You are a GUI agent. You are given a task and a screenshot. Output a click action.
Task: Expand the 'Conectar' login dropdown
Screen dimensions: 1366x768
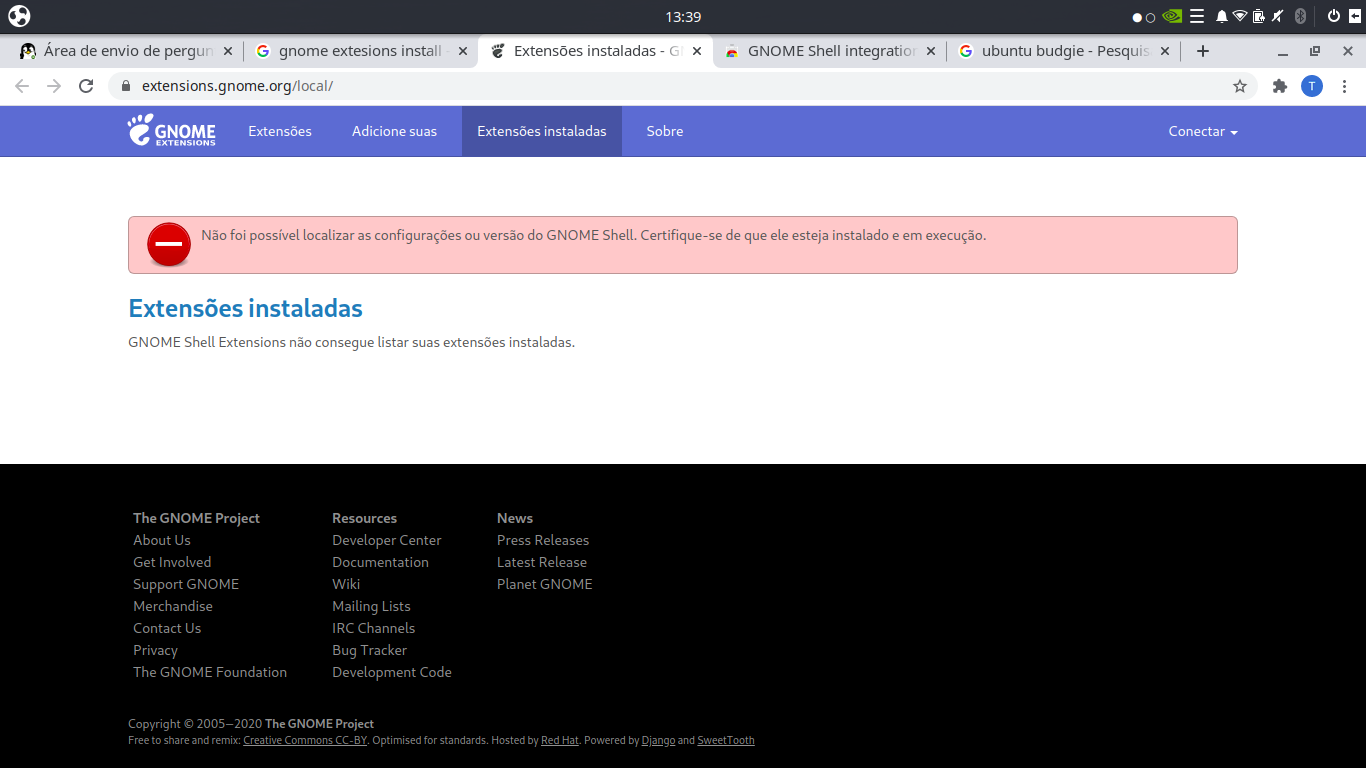click(1203, 131)
